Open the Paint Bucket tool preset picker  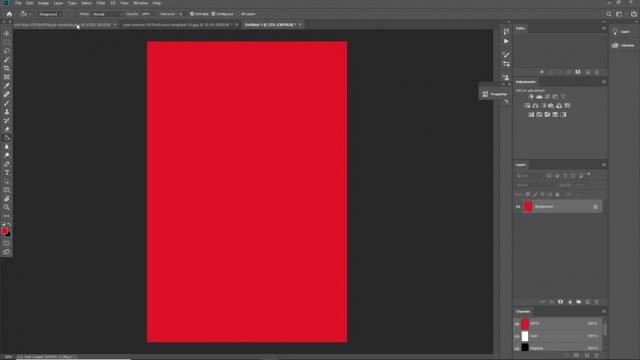pos(25,14)
